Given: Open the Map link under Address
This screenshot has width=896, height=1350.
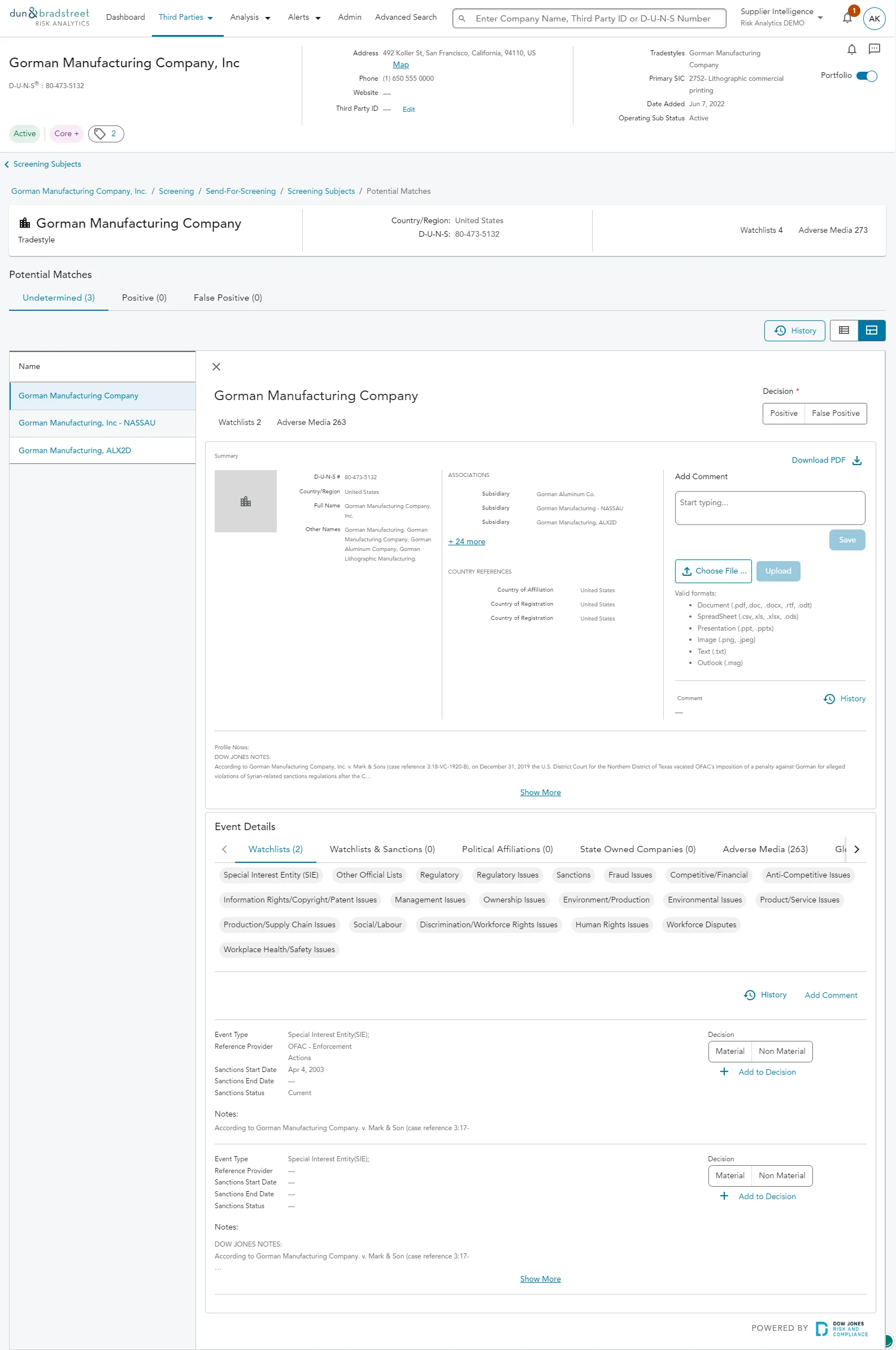Looking at the screenshot, I should pyautogui.click(x=401, y=64).
